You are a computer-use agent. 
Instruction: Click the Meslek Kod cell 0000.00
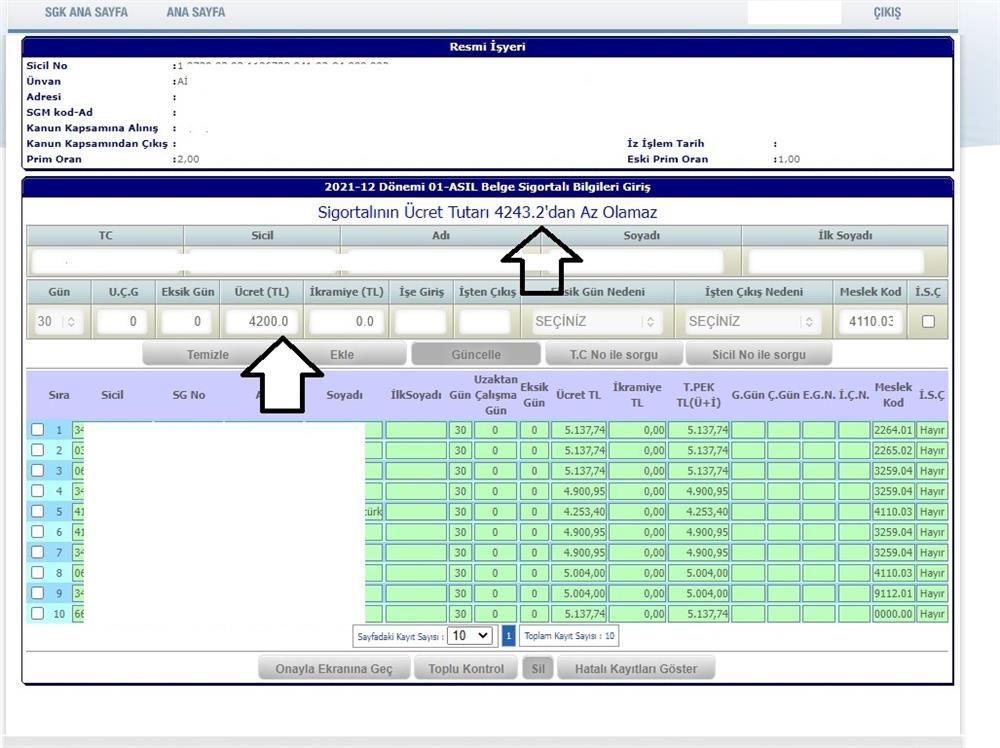893,613
